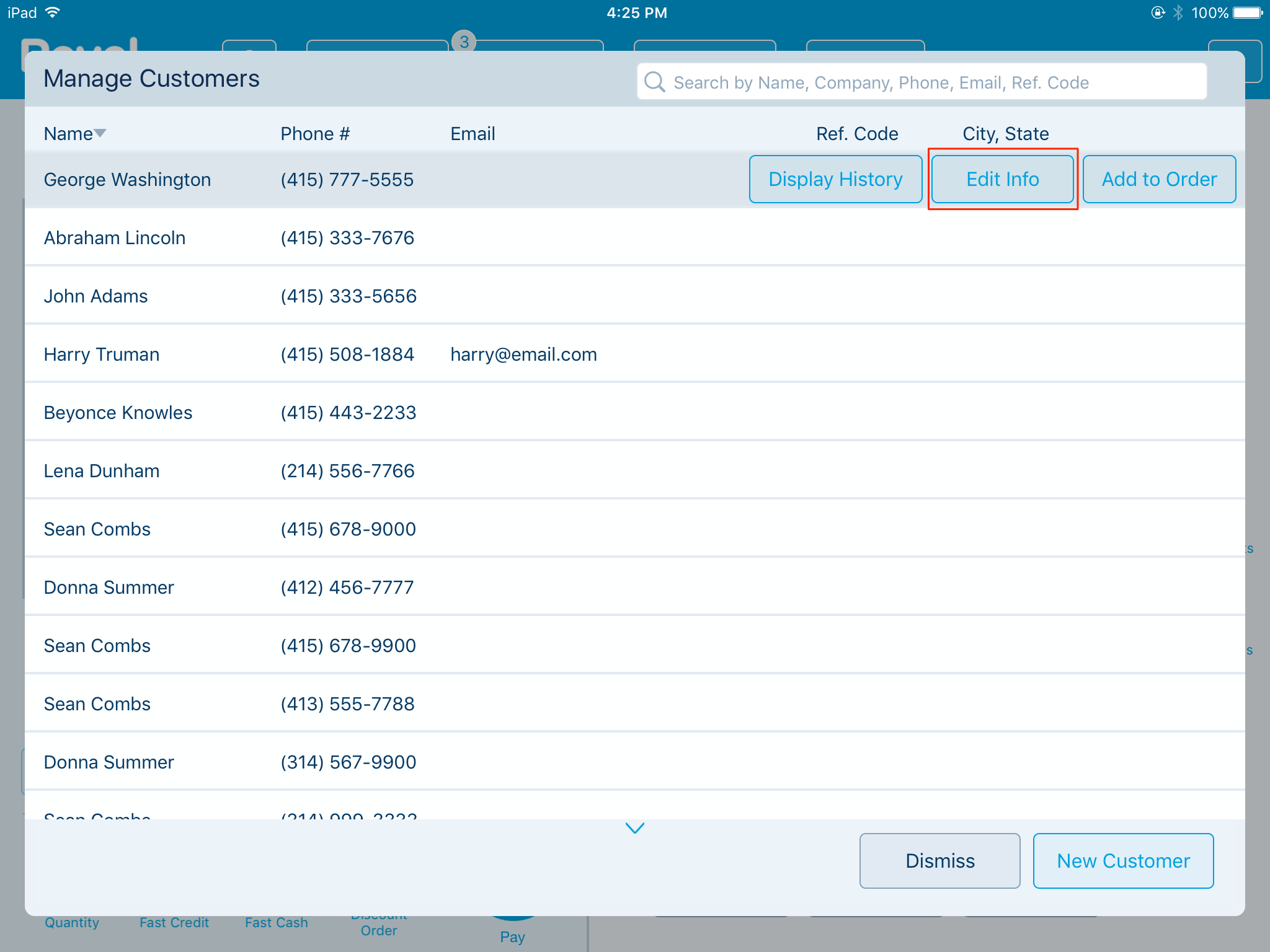This screenshot has width=1270, height=952.
Task: Click Quantity in the background screen
Action: pos(72,923)
